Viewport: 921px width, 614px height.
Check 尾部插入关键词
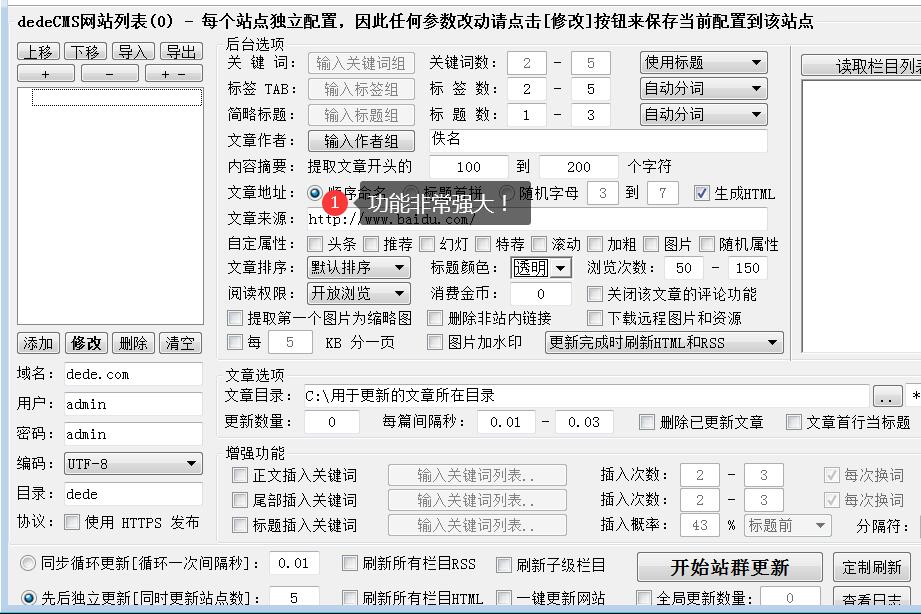240,500
